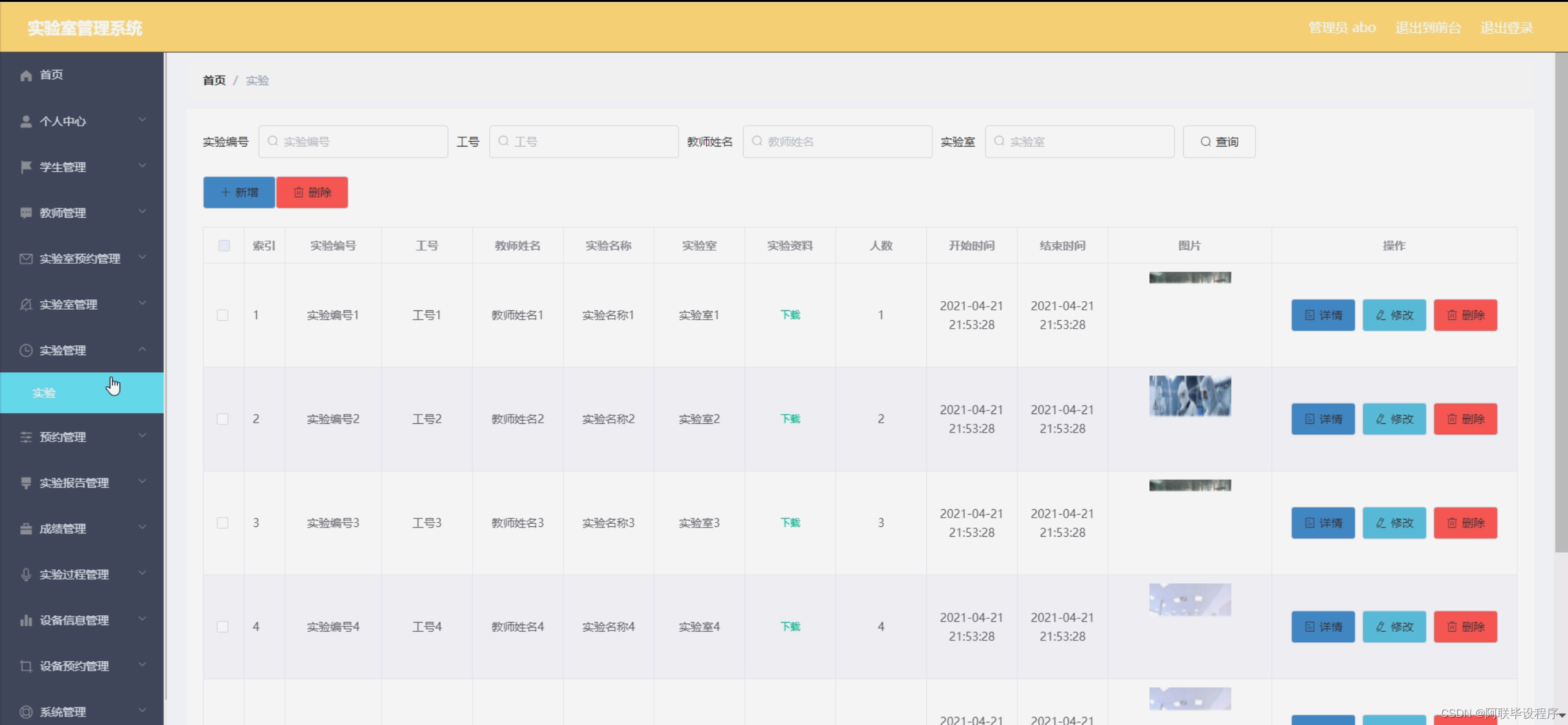Click the flag icon for 学生管理
Viewport: 1568px width, 725px height.
(x=26, y=167)
